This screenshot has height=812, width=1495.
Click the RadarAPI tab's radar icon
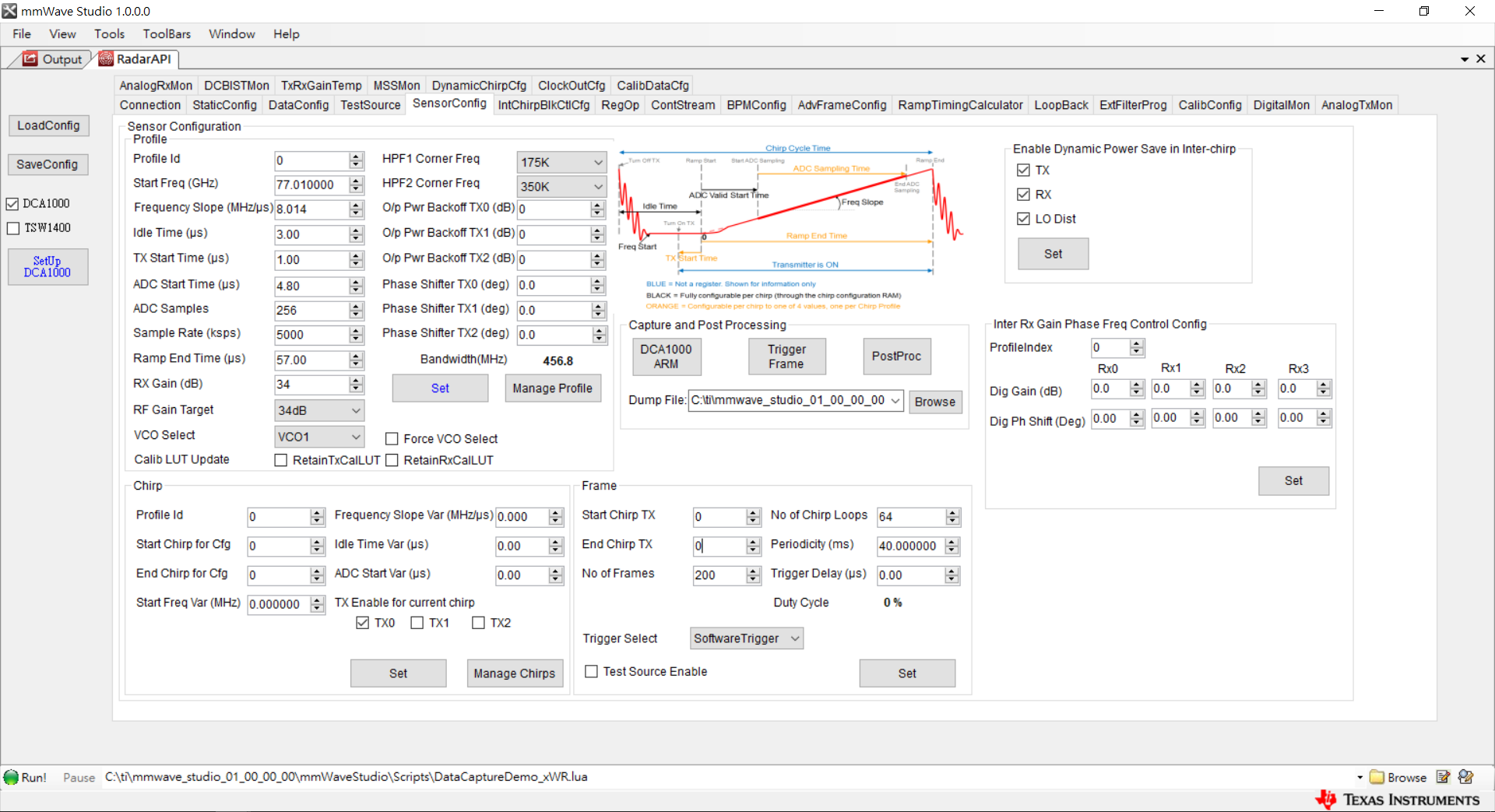point(106,58)
